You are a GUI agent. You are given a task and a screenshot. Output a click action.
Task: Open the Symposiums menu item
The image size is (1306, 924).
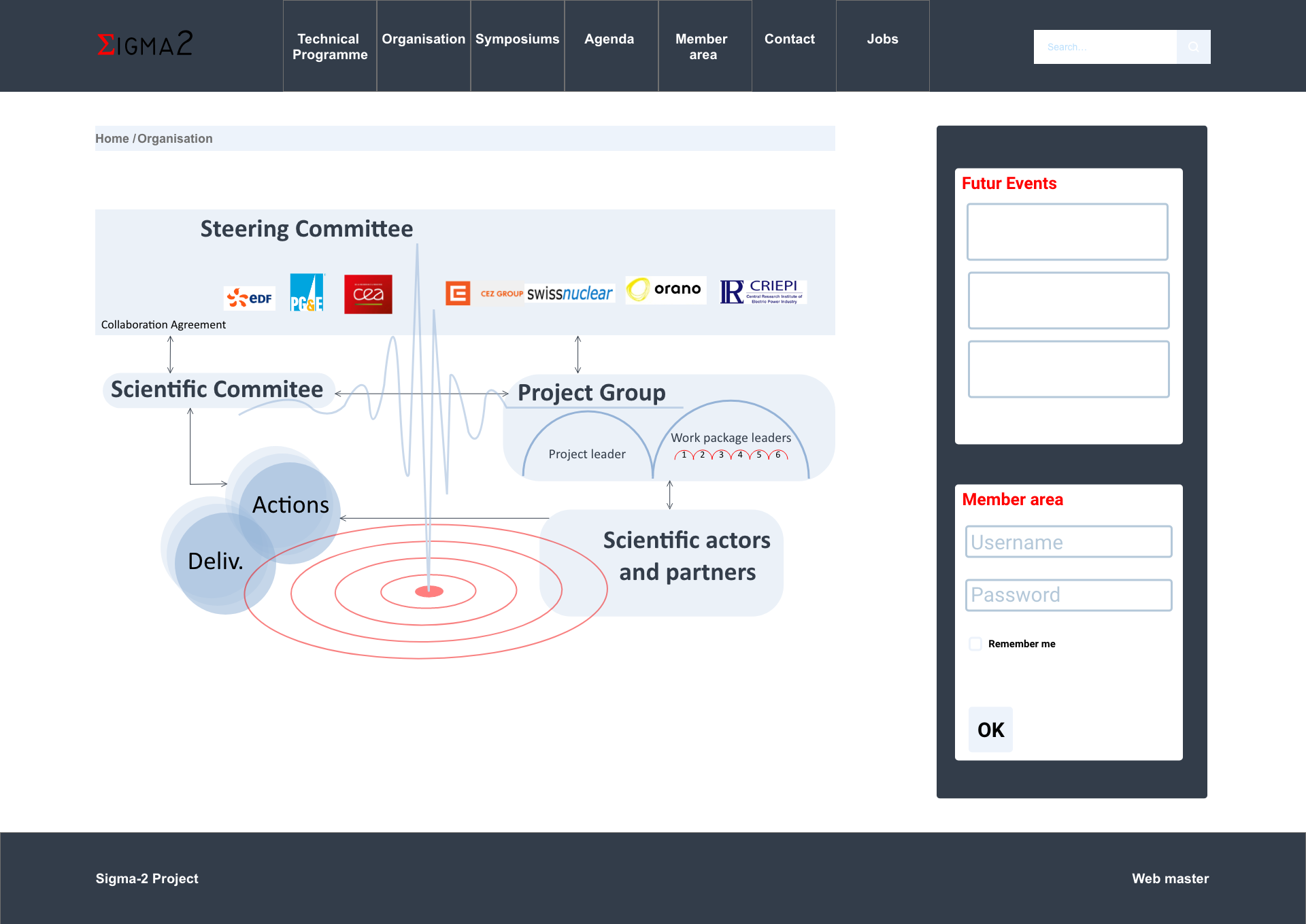[517, 39]
